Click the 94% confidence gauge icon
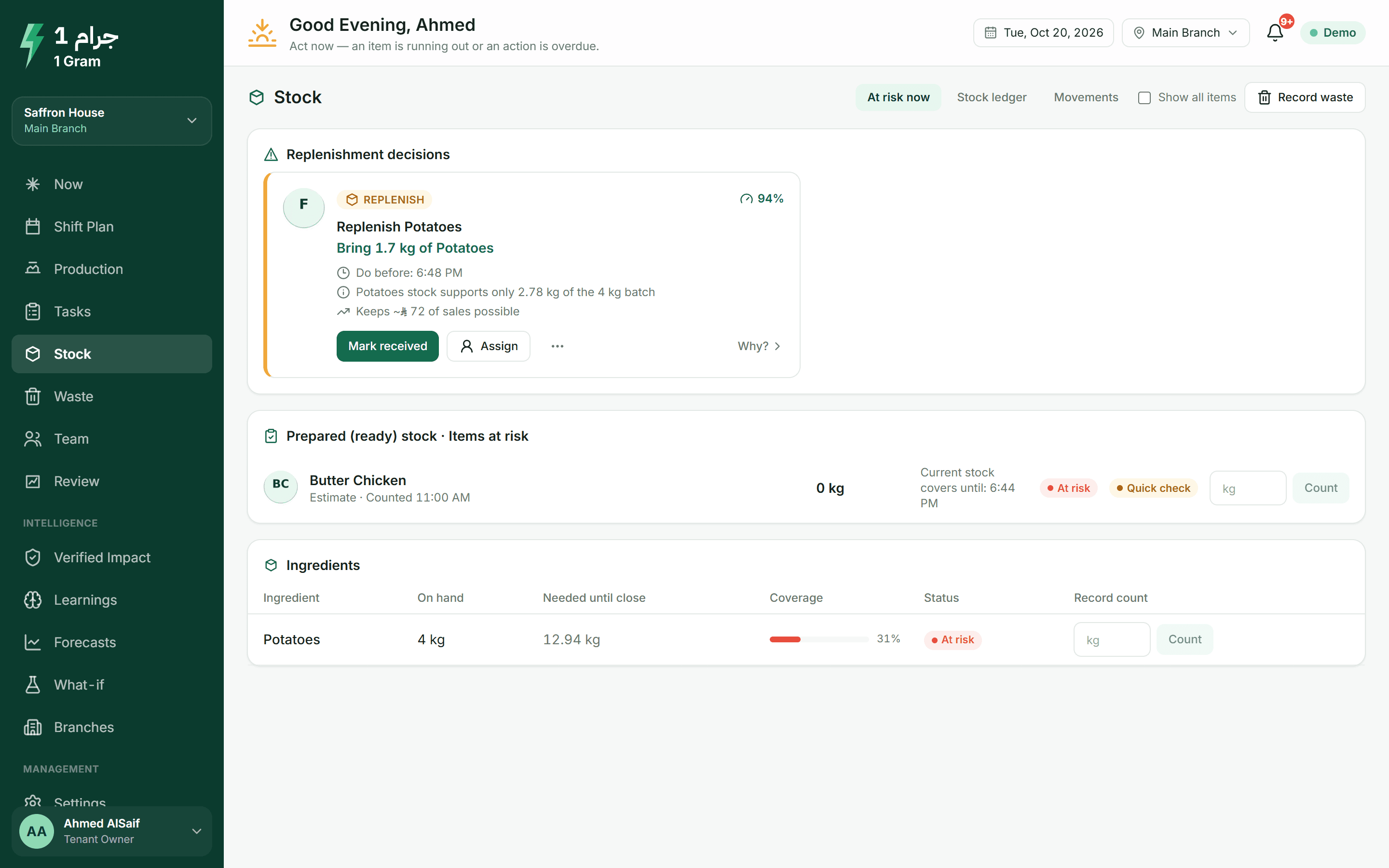 pyautogui.click(x=746, y=199)
